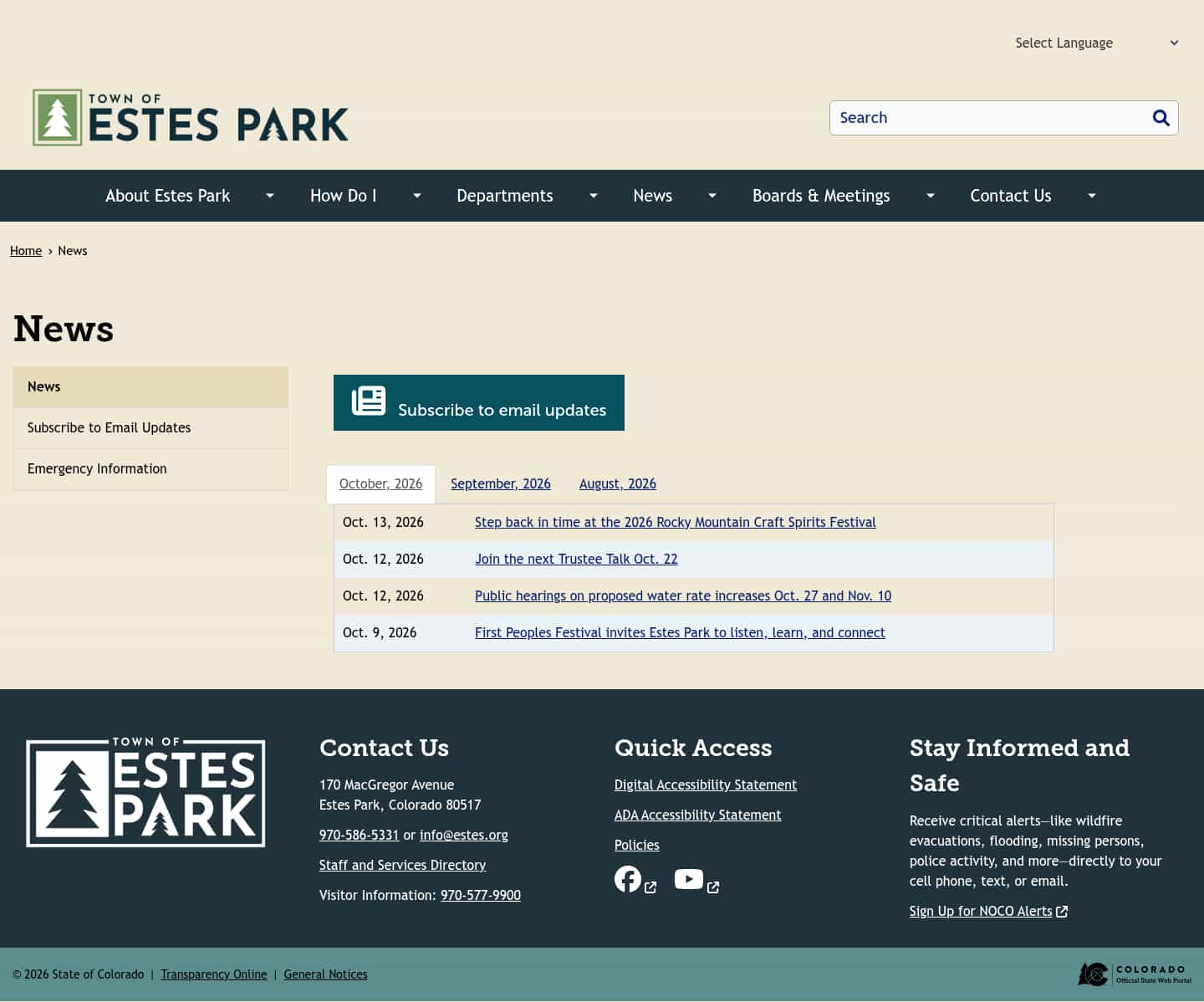The height and width of the screenshot is (1002, 1204).
Task: Open the How Do I menu item
Action: 343,196
